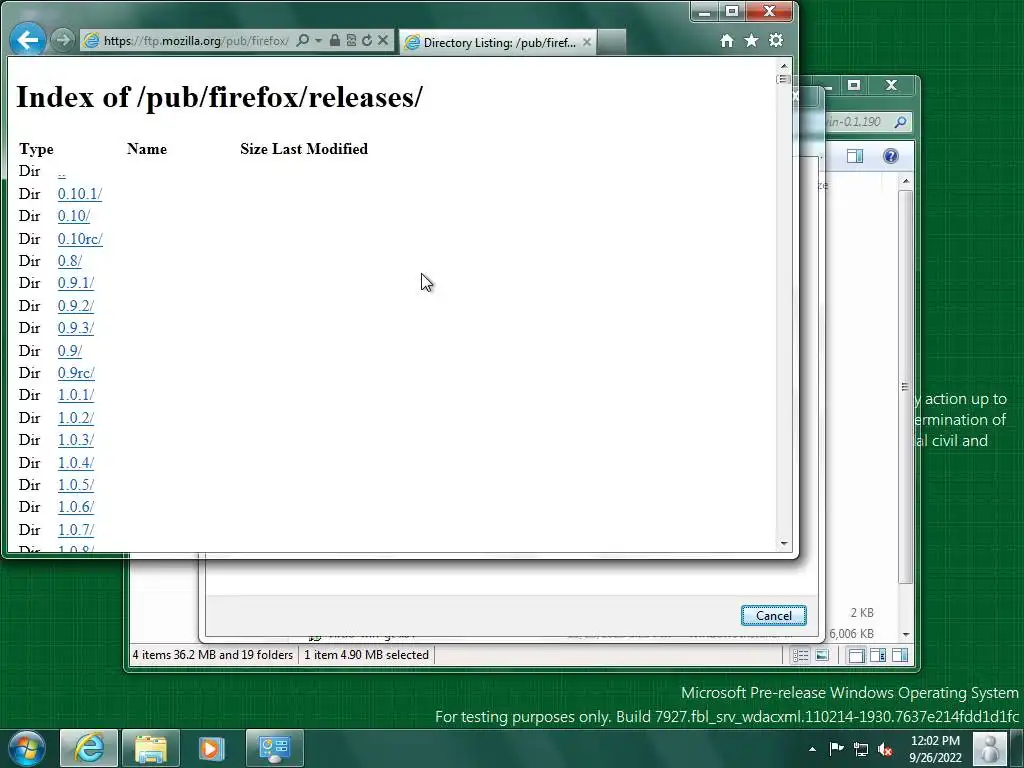Open the 1.0.1/ directory link
This screenshot has height=768, width=1024.
pos(76,395)
